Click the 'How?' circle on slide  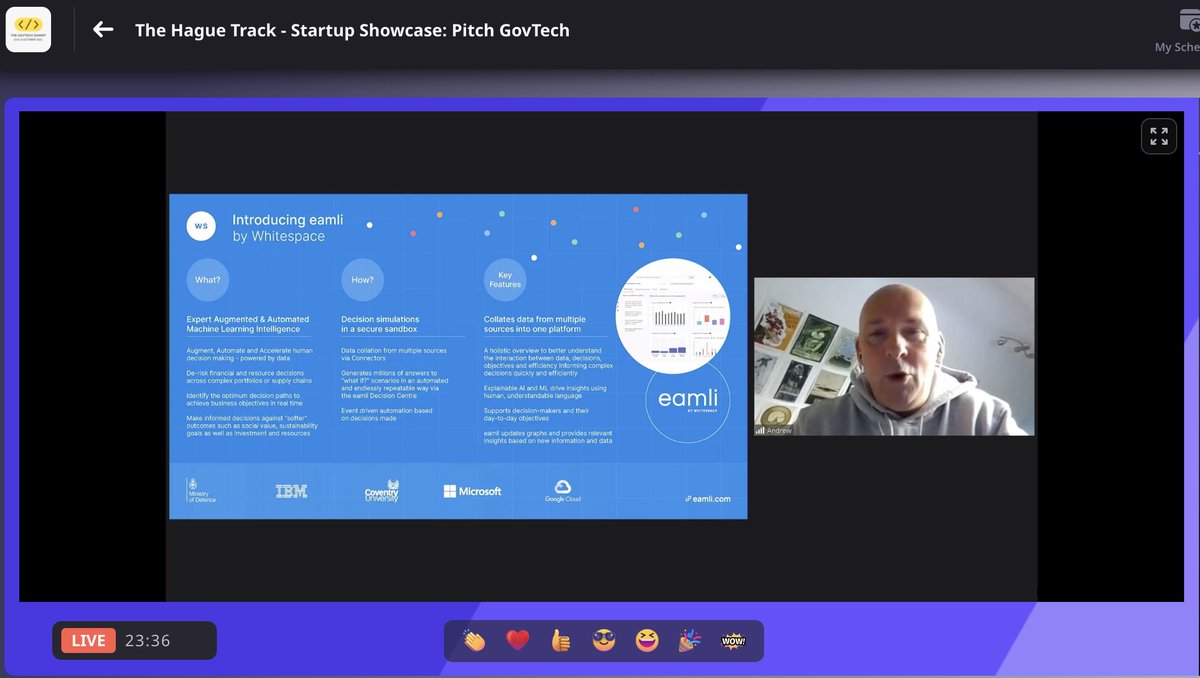pyautogui.click(x=362, y=280)
